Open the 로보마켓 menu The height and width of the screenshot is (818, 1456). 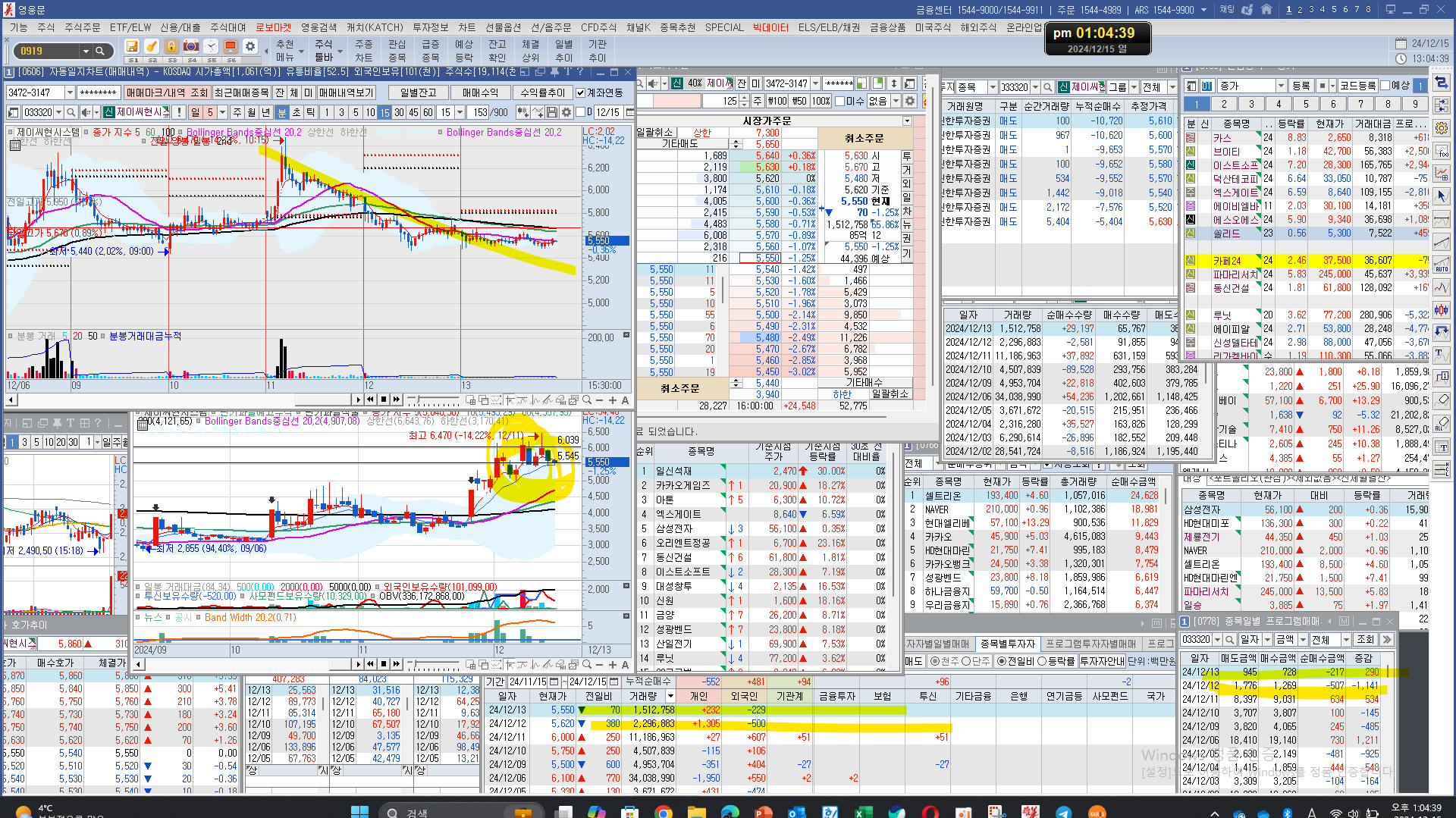click(x=273, y=27)
